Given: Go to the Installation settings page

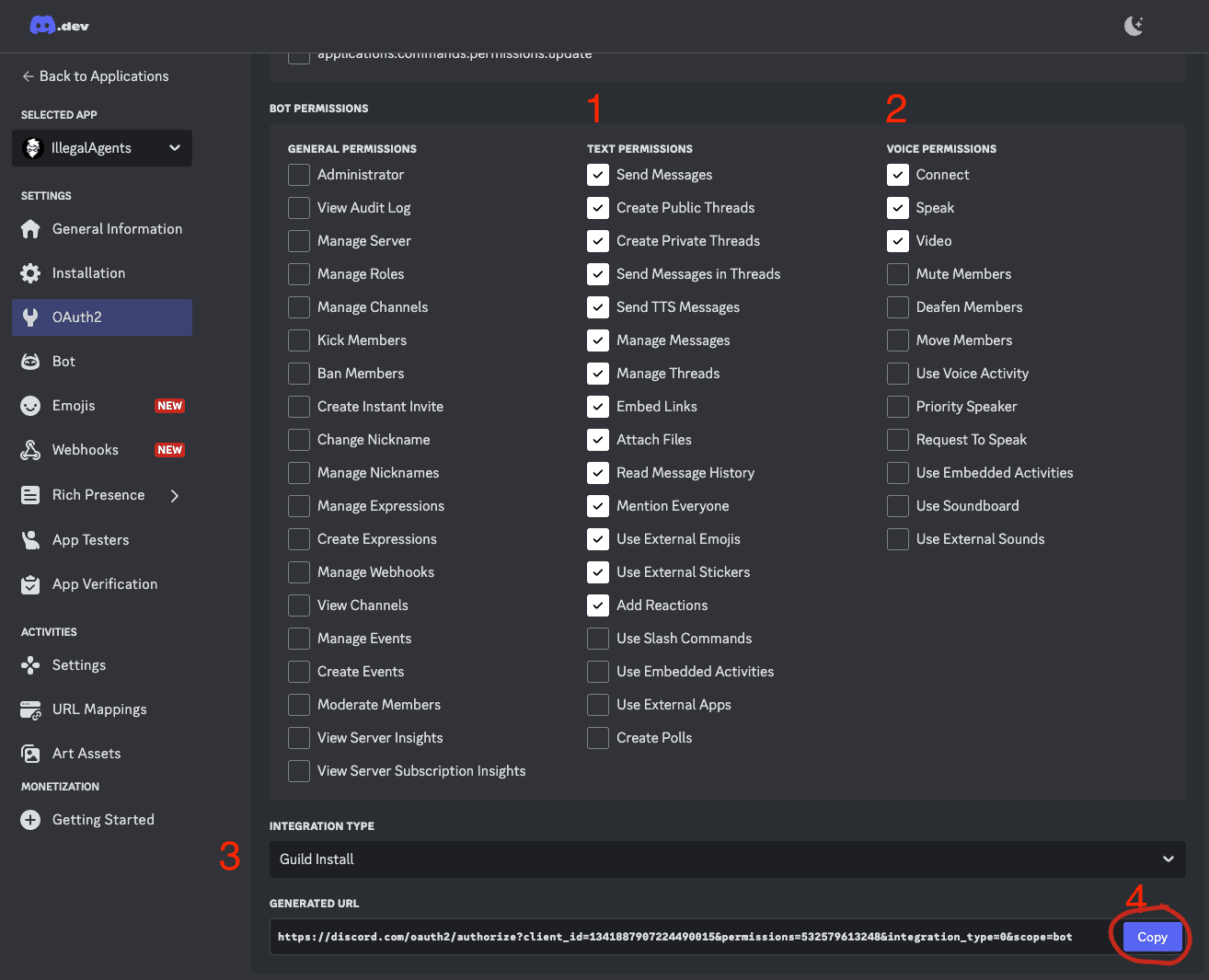Looking at the screenshot, I should 102,273.
